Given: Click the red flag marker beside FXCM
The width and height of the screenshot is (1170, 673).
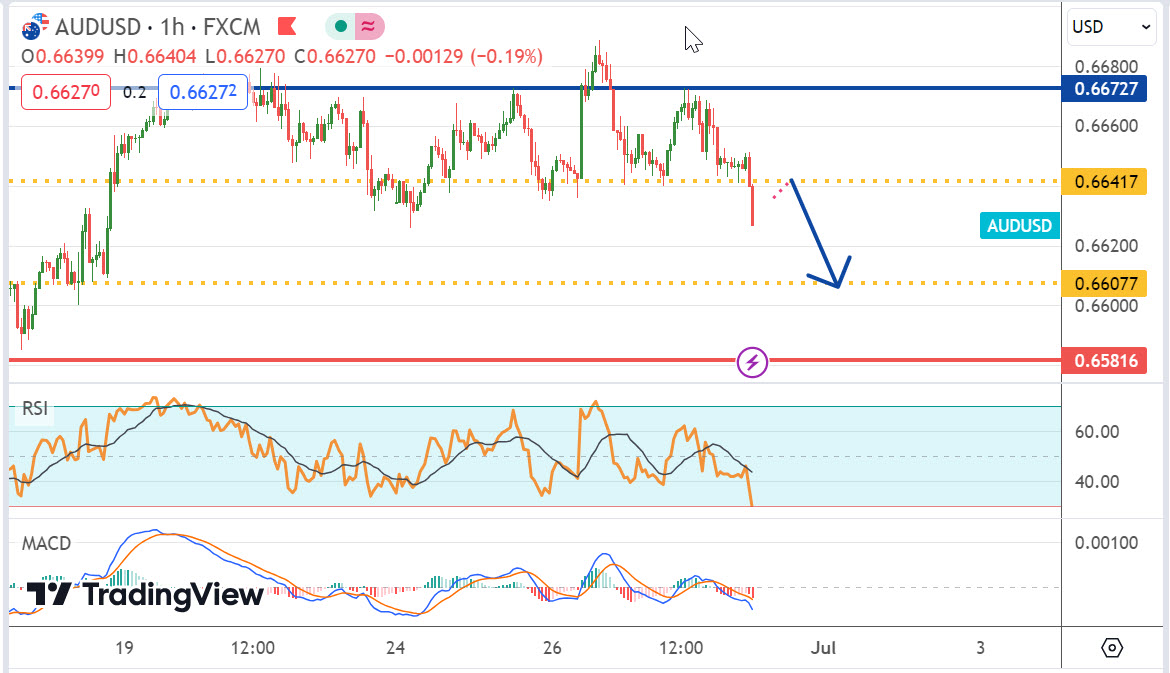Looking at the screenshot, I should (x=286, y=26).
